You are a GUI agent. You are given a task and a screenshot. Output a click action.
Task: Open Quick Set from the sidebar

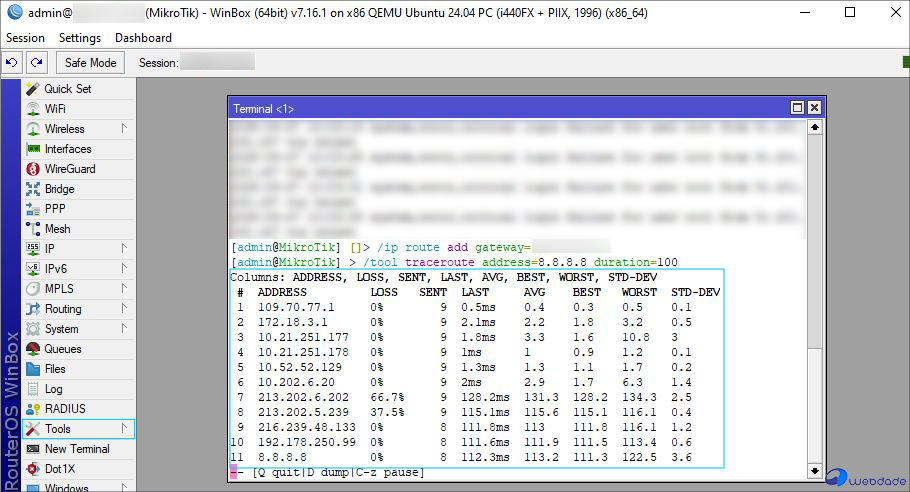coord(67,89)
